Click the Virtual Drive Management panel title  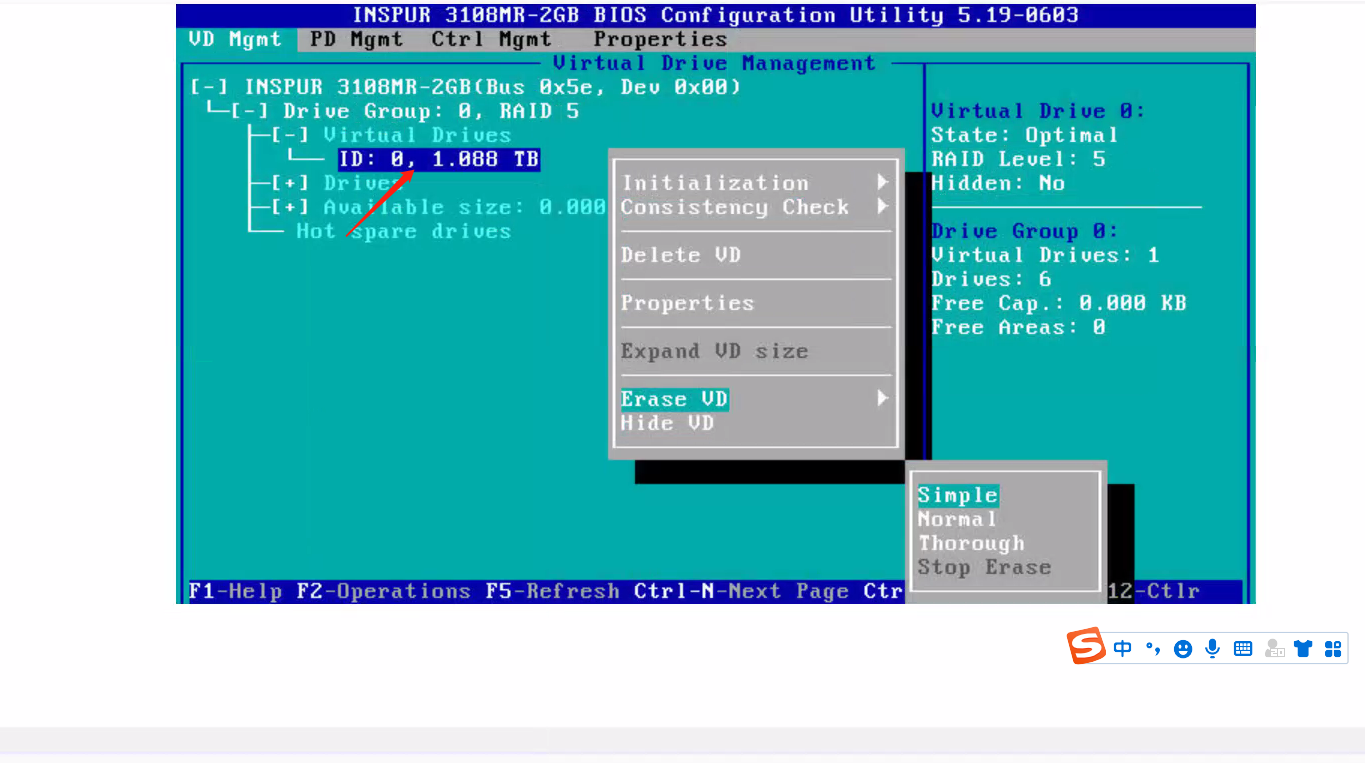715,63
